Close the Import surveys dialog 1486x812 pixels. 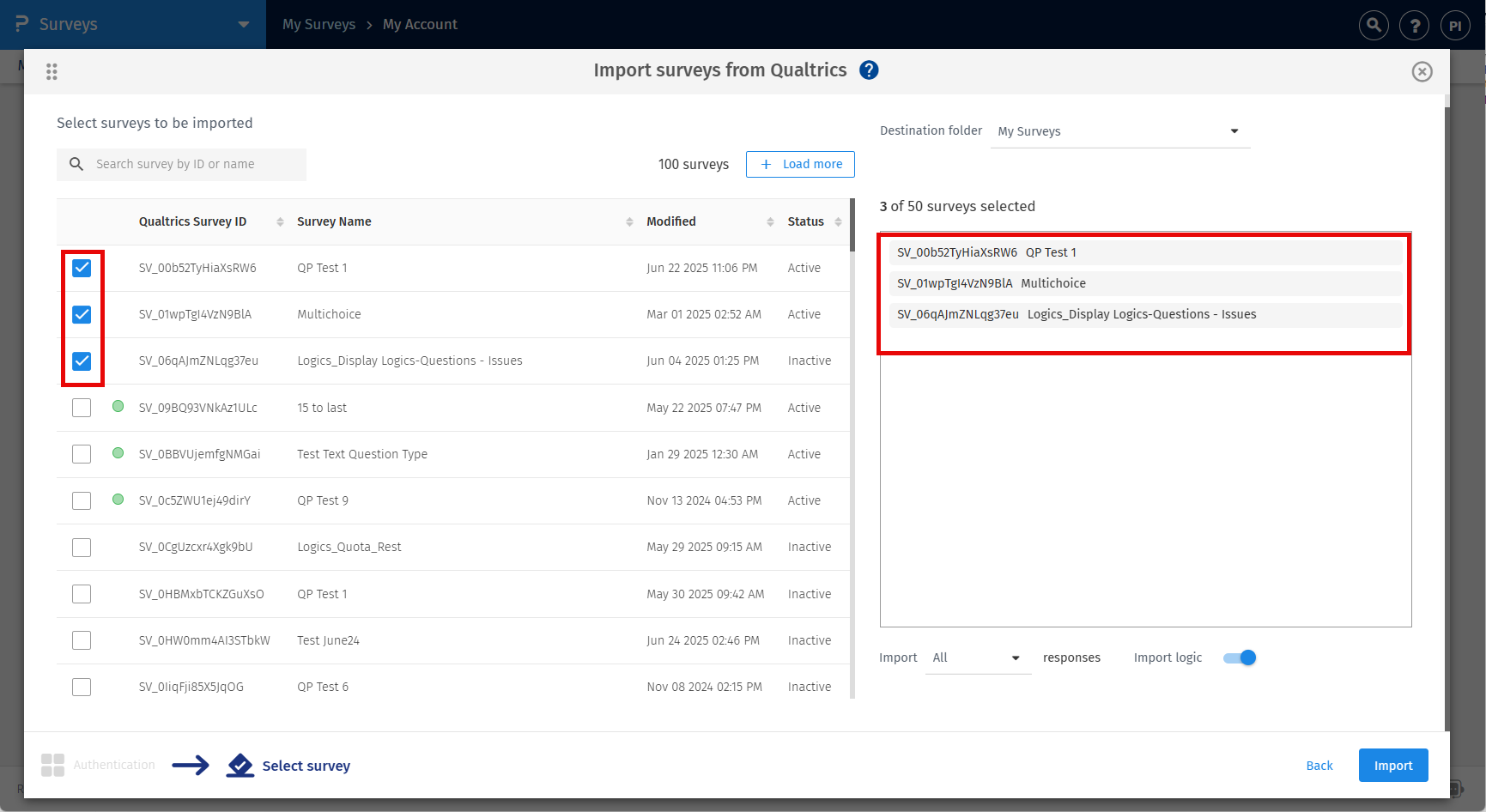1422,72
